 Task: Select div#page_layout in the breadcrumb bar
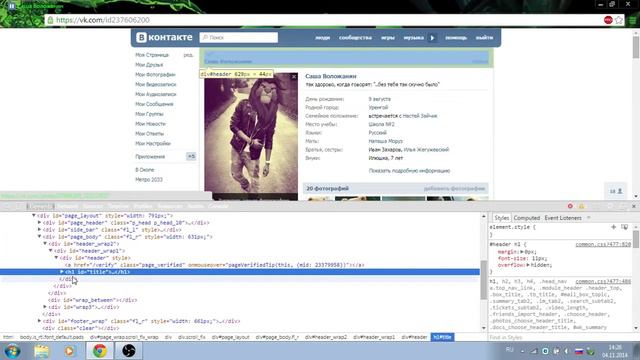pyautogui.click(x=231, y=337)
